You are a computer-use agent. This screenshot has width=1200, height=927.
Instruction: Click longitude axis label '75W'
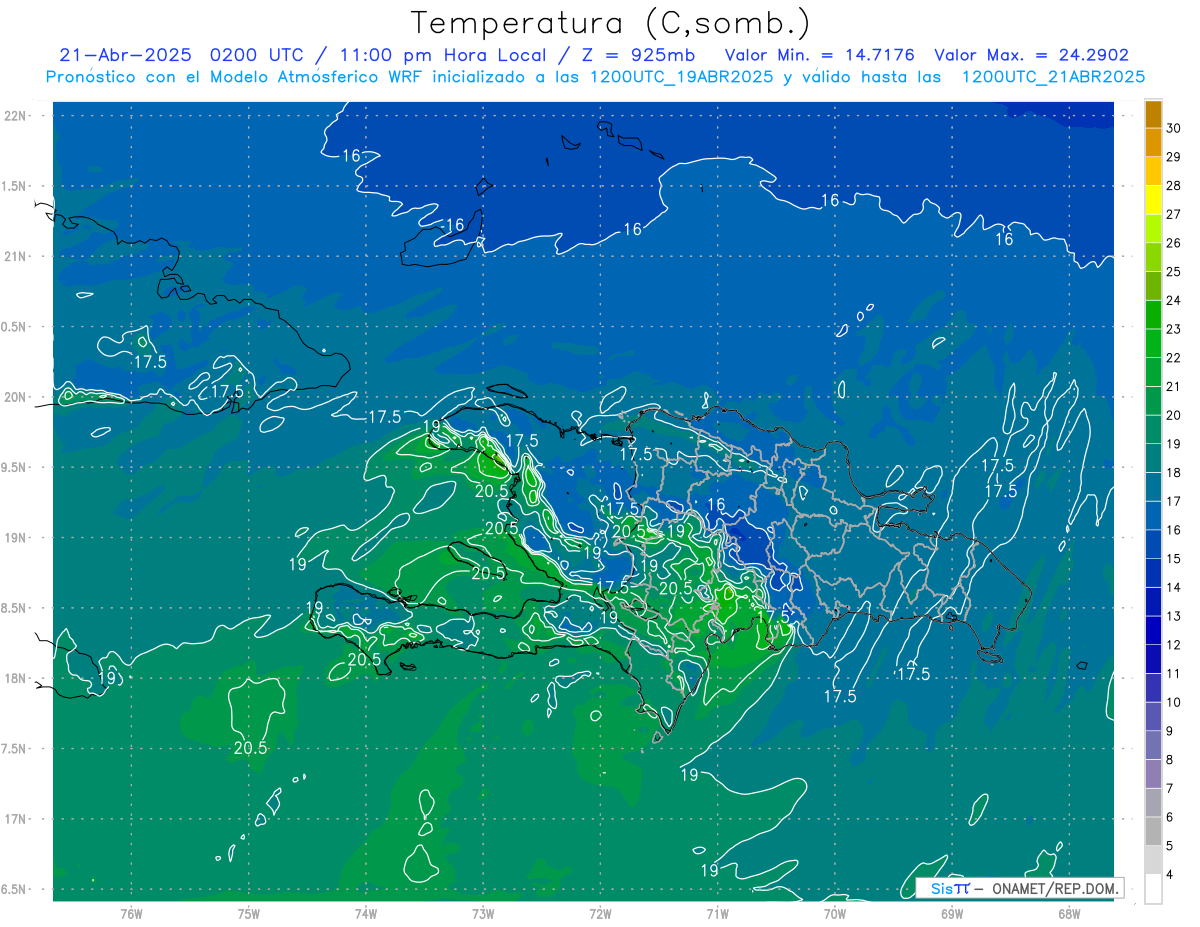pos(248,913)
